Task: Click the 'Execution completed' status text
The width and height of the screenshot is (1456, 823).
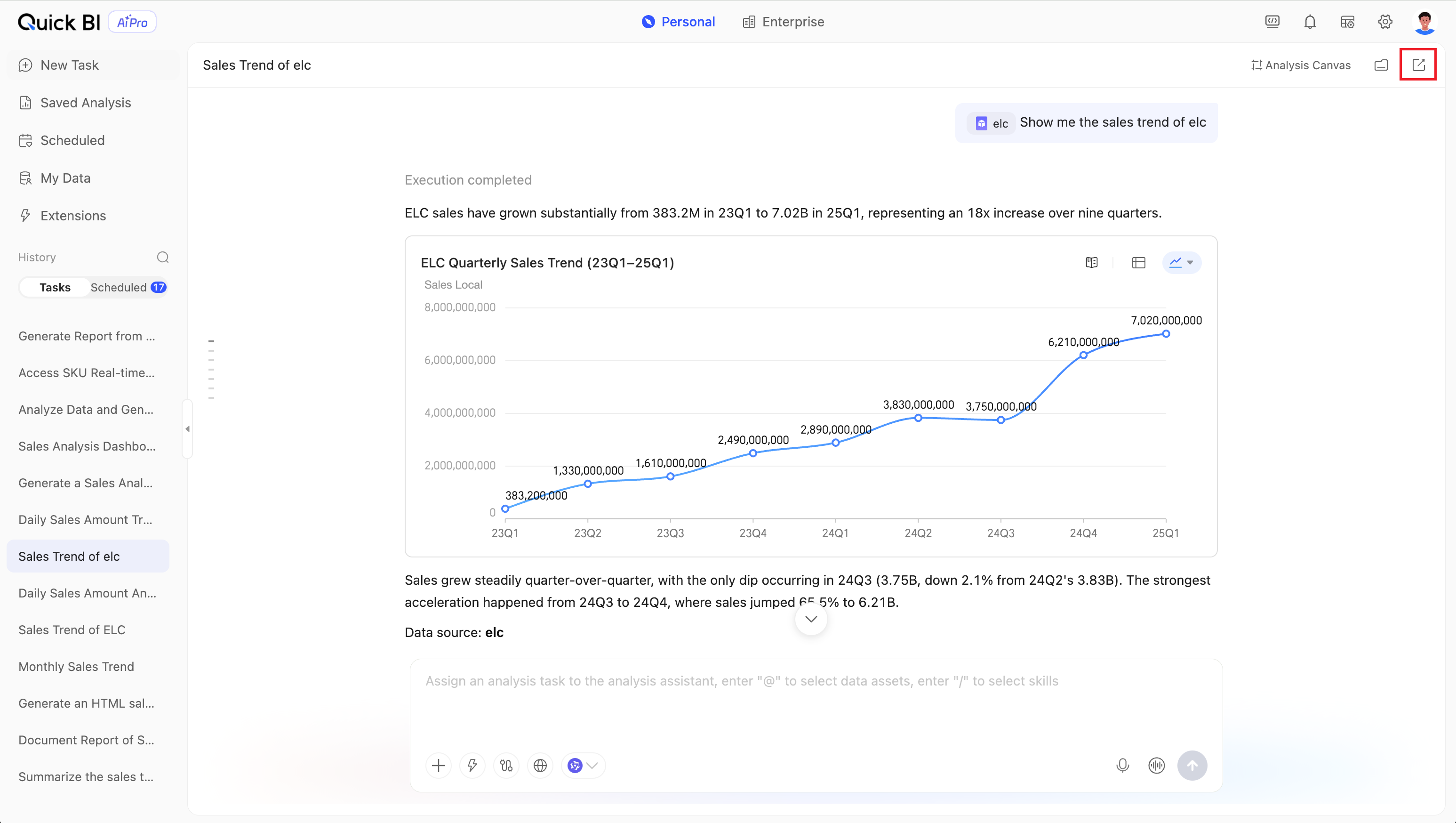Action: (x=468, y=180)
